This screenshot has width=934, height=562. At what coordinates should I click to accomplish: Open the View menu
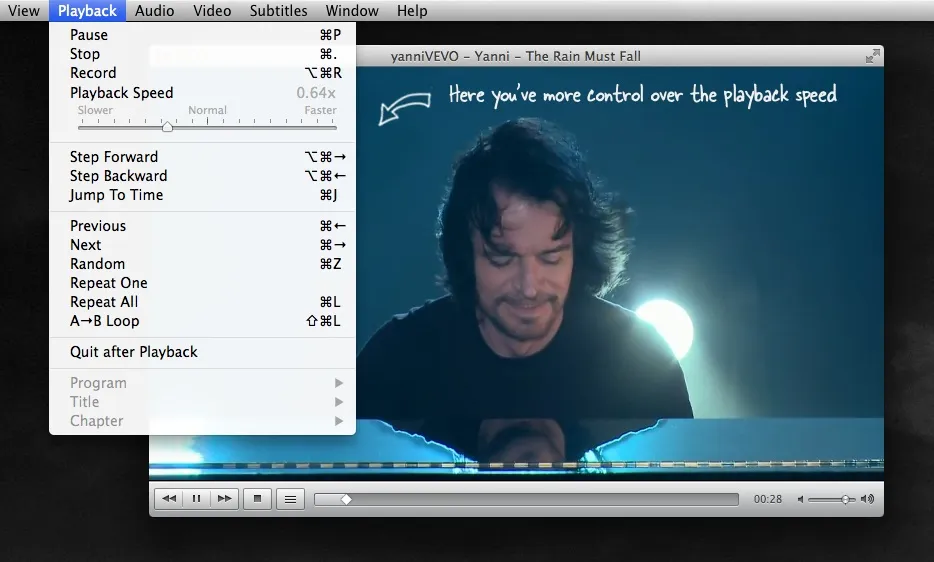tap(24, 11)
